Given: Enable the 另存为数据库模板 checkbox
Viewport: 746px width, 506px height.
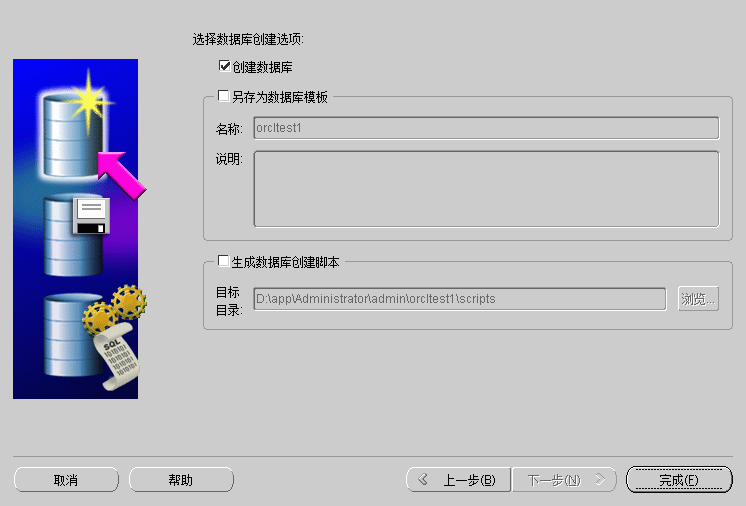Looking at the screenshot, I should pyautogui.click(x=223, y=96).
